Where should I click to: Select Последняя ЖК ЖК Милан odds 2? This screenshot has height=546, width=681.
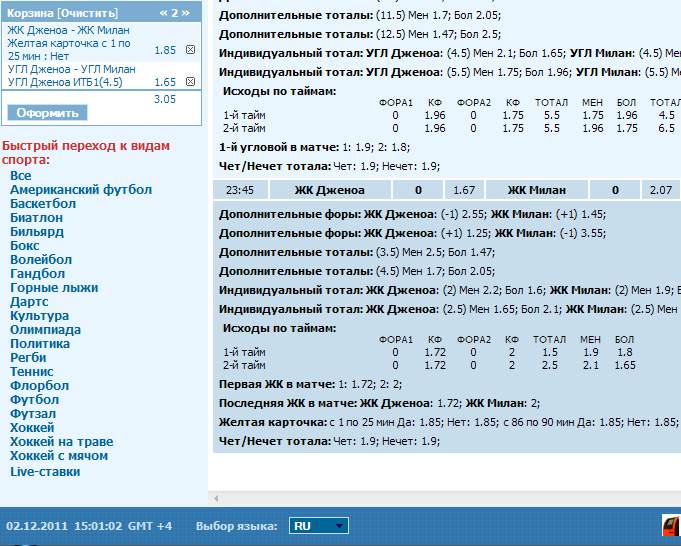(x=534, y=404)
